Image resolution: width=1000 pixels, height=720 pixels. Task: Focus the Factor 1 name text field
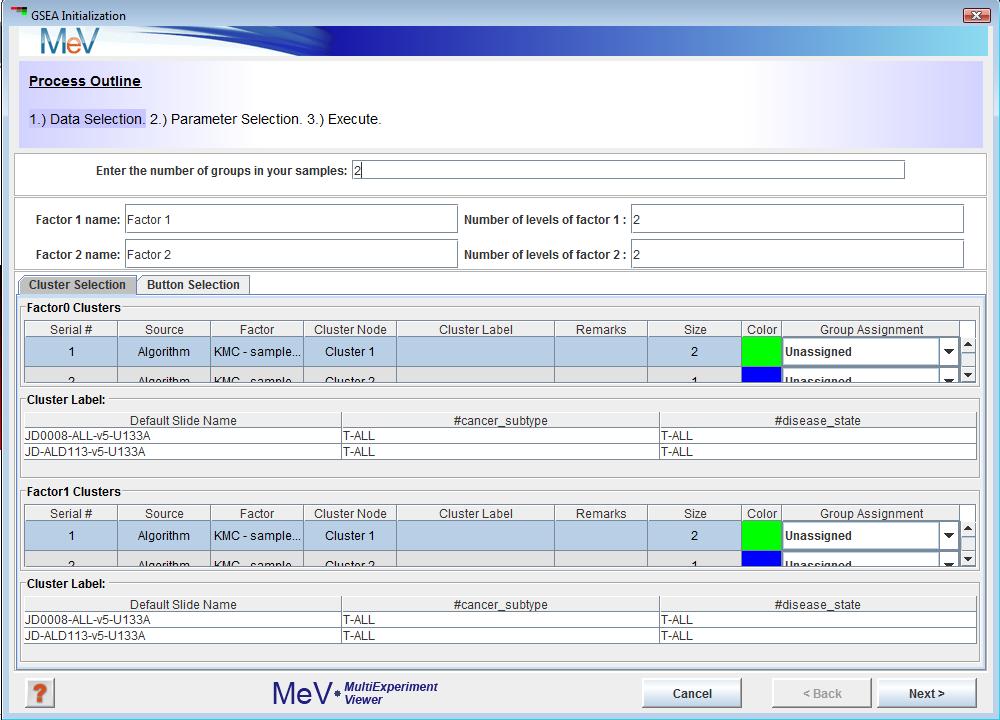pos(290,219)
